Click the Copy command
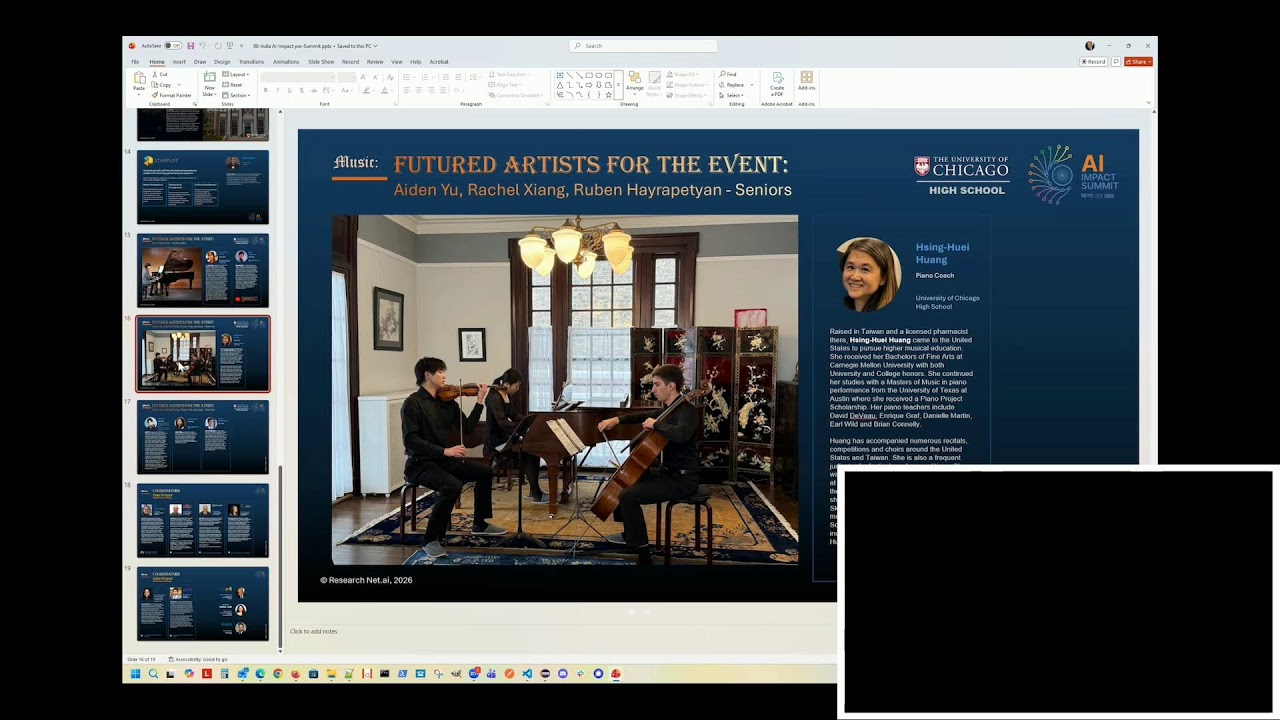 click(x=163, y=85)
